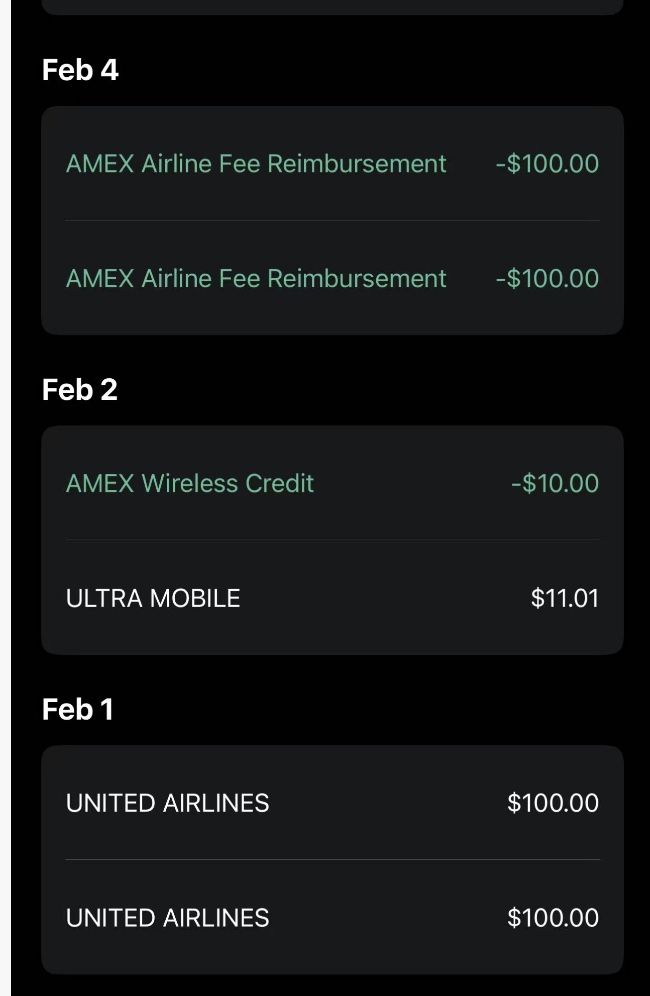Click the divider between Wireless Credit and Ultra Mobile
650x996 pixels.
click(332, 540)
